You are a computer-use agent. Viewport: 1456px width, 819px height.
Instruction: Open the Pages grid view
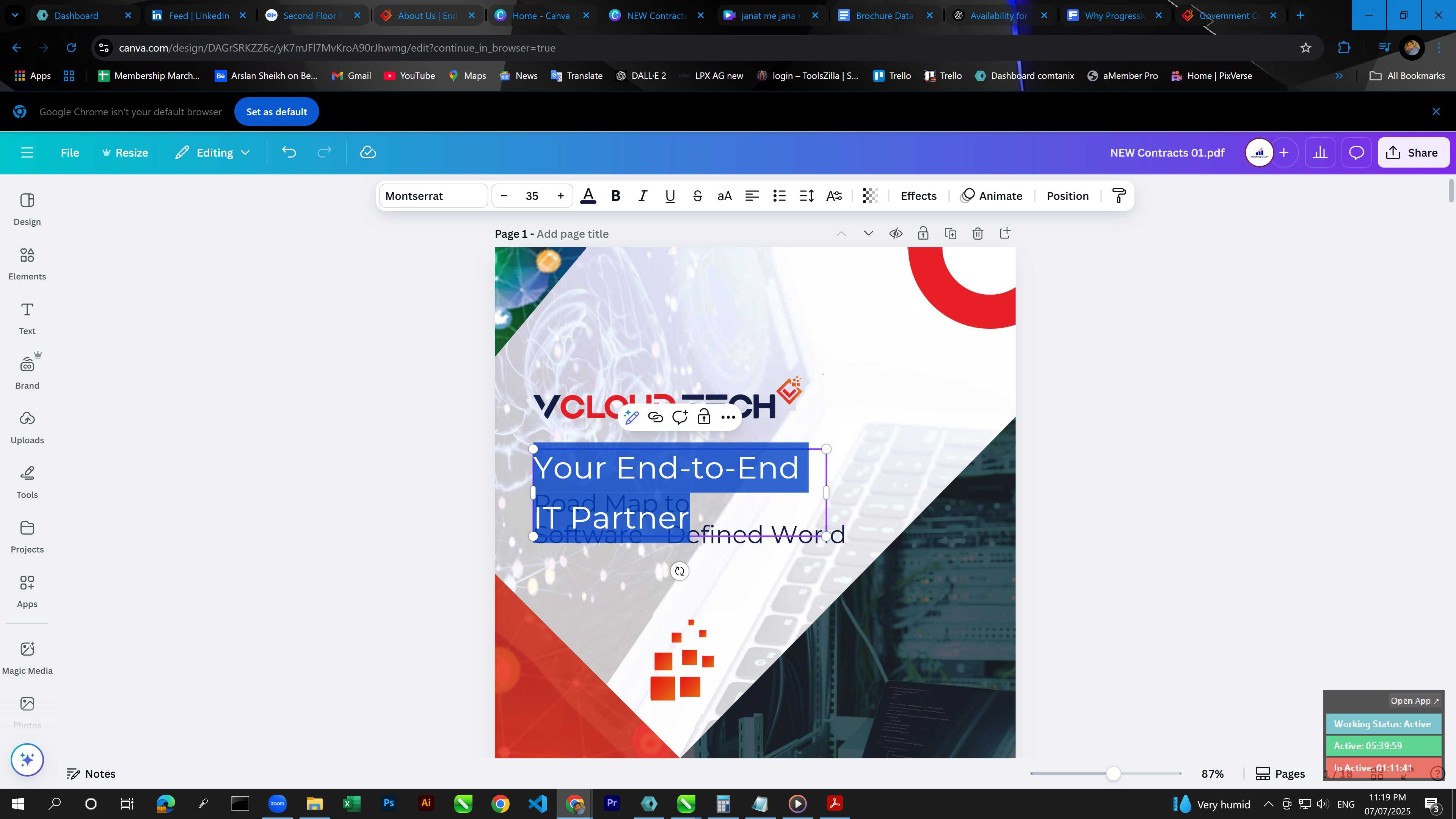(x=1280, y=774)
